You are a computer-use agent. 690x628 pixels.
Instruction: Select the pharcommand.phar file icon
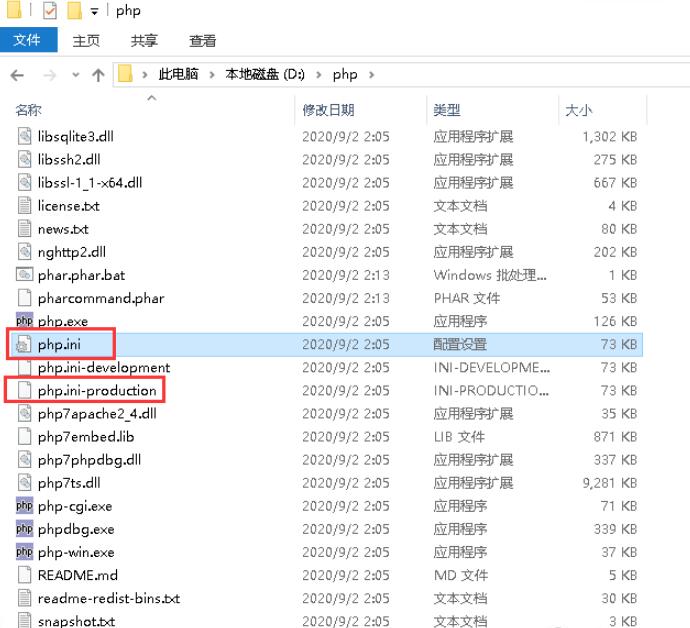click(24, 298)
